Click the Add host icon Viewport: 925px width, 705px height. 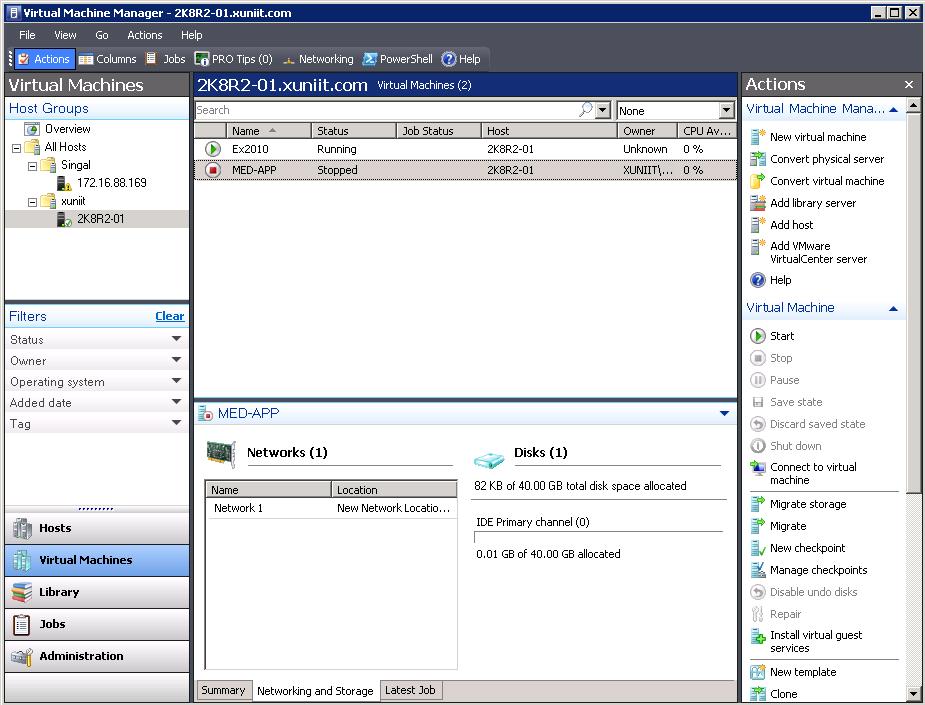coord(757,225)
